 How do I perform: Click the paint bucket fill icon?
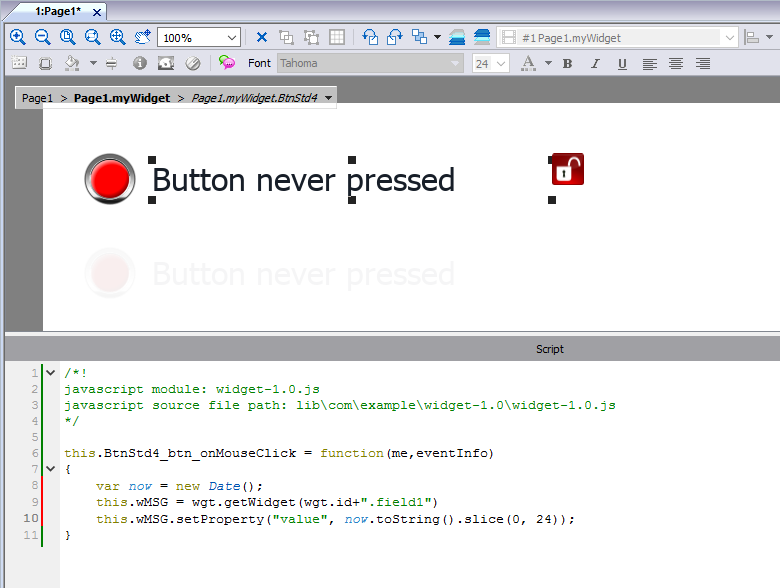pyautogui.click(x=72, y=63)
